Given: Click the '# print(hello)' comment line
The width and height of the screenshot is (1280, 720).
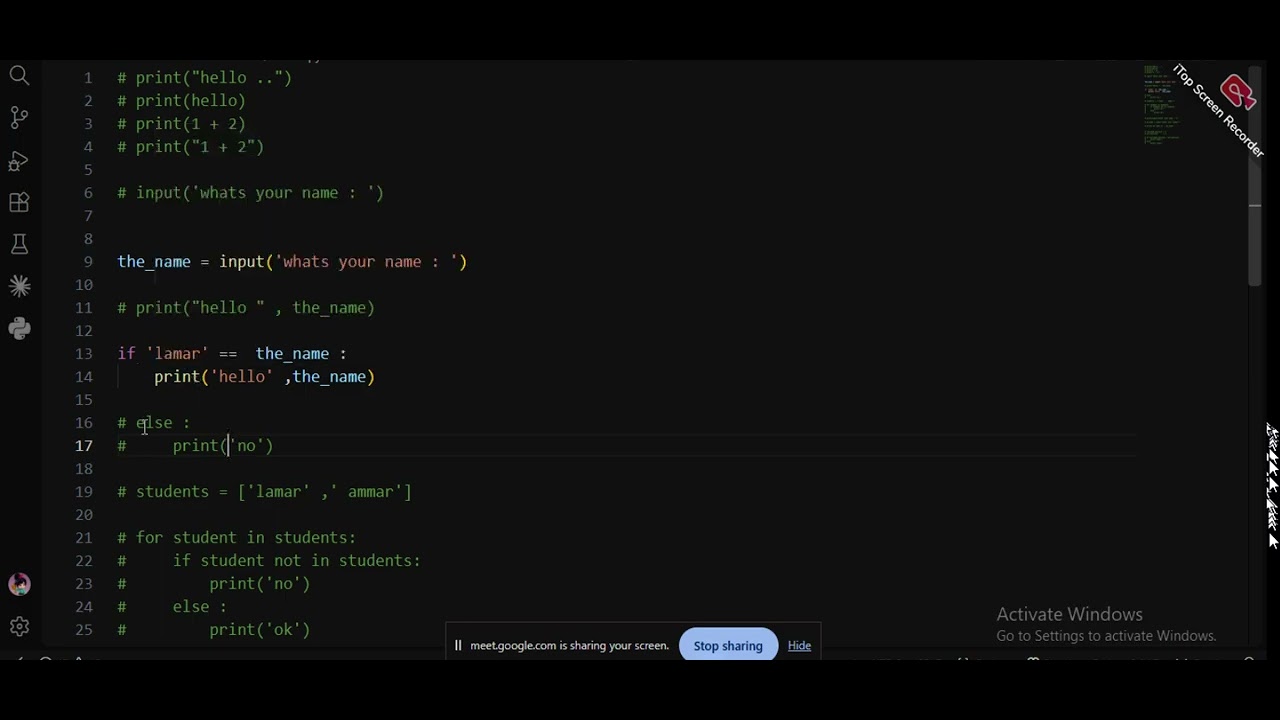Looking at the screenshot, I should click(181, 100).
